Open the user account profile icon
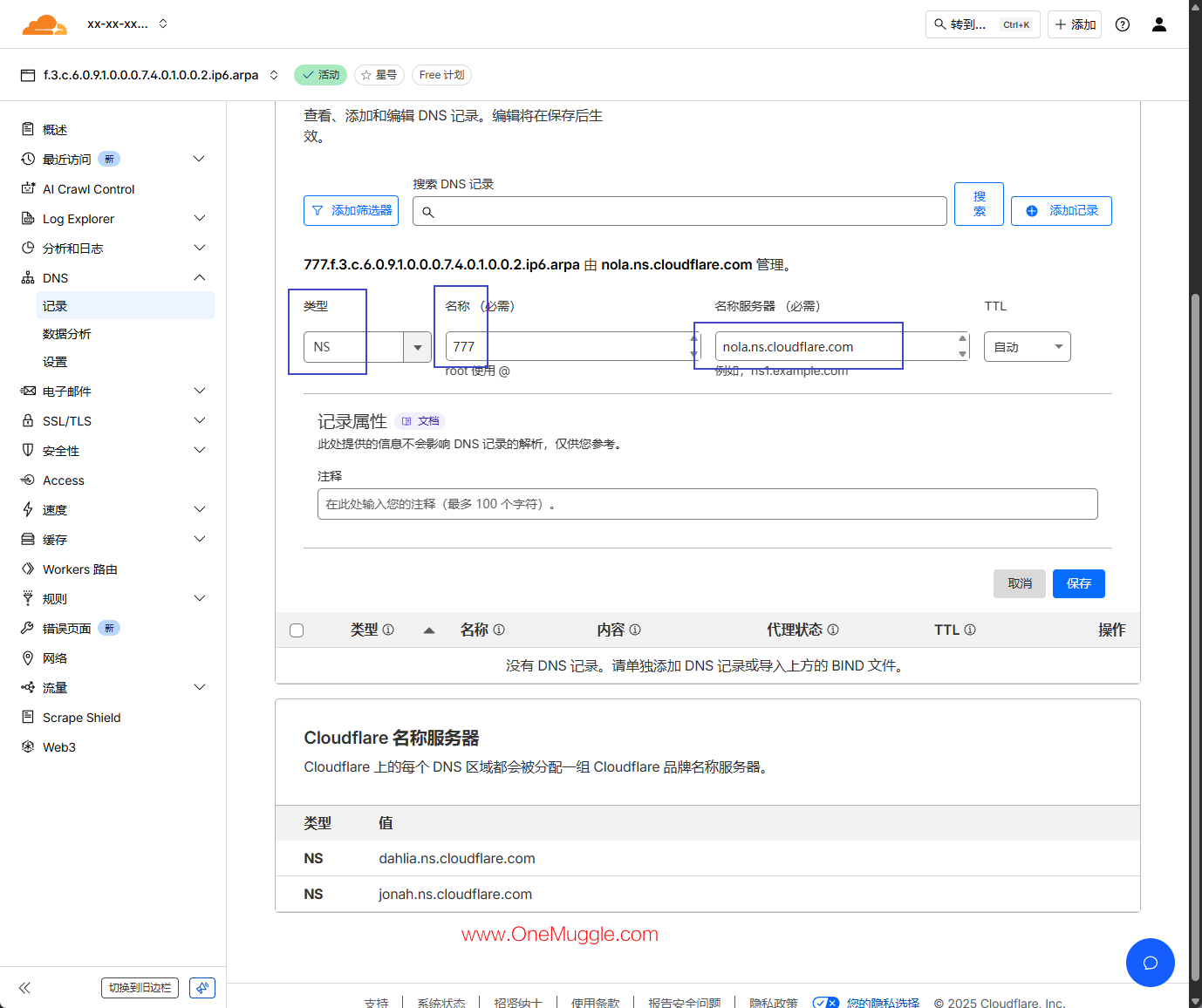 [1159, 24]
